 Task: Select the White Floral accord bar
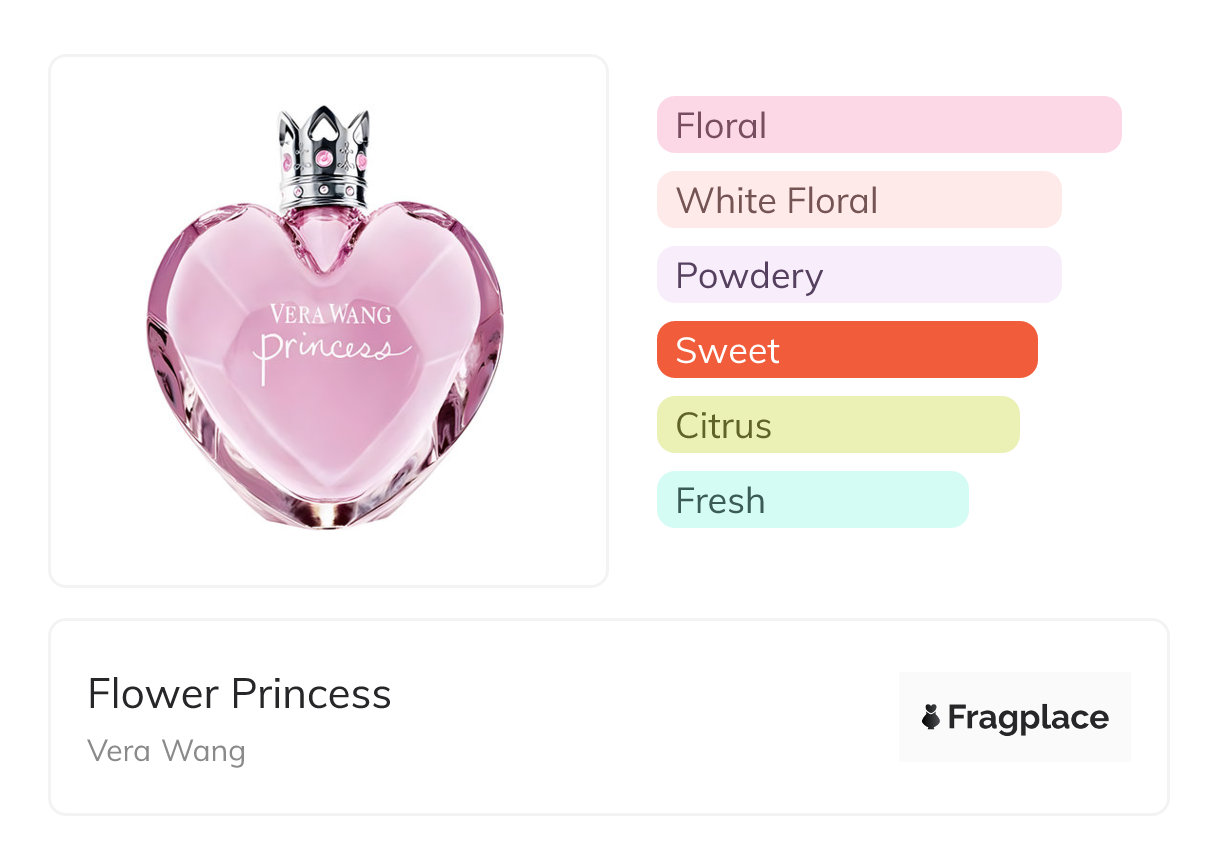pos(858,200)
